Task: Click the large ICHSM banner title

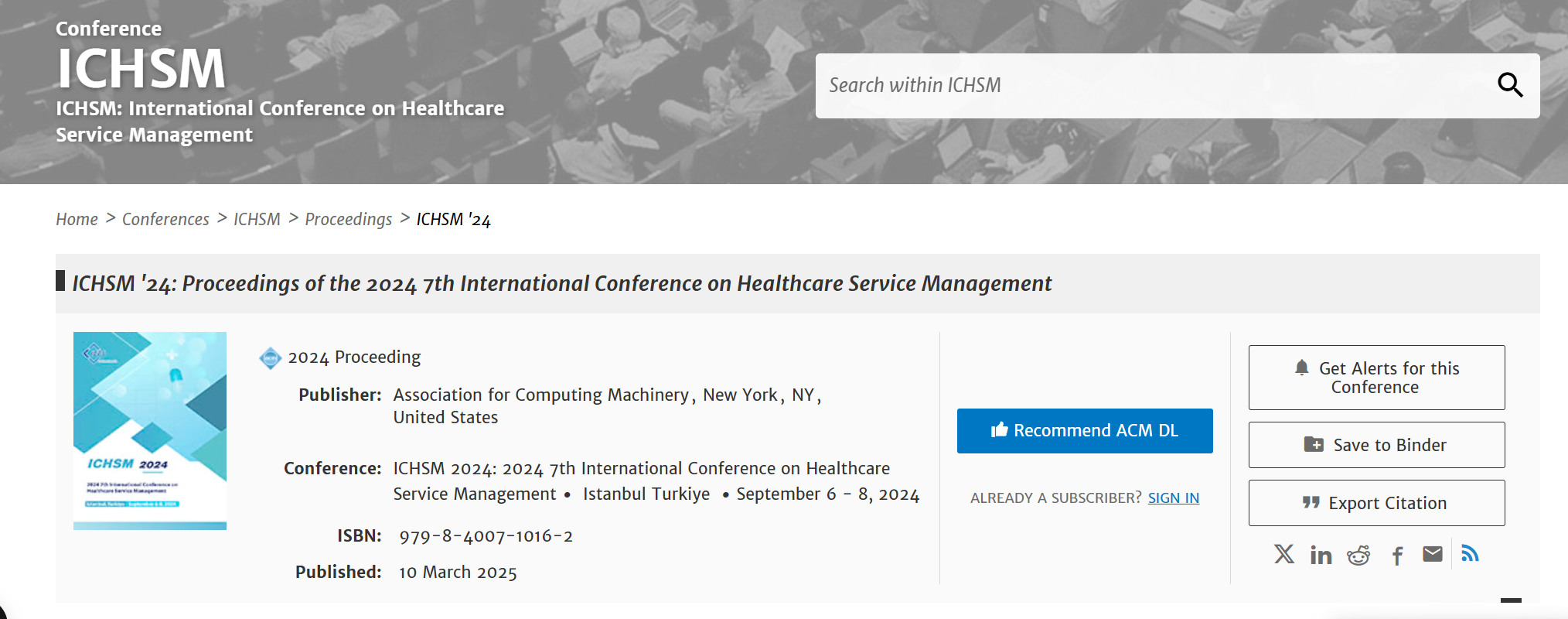Action: click(141, 69)
